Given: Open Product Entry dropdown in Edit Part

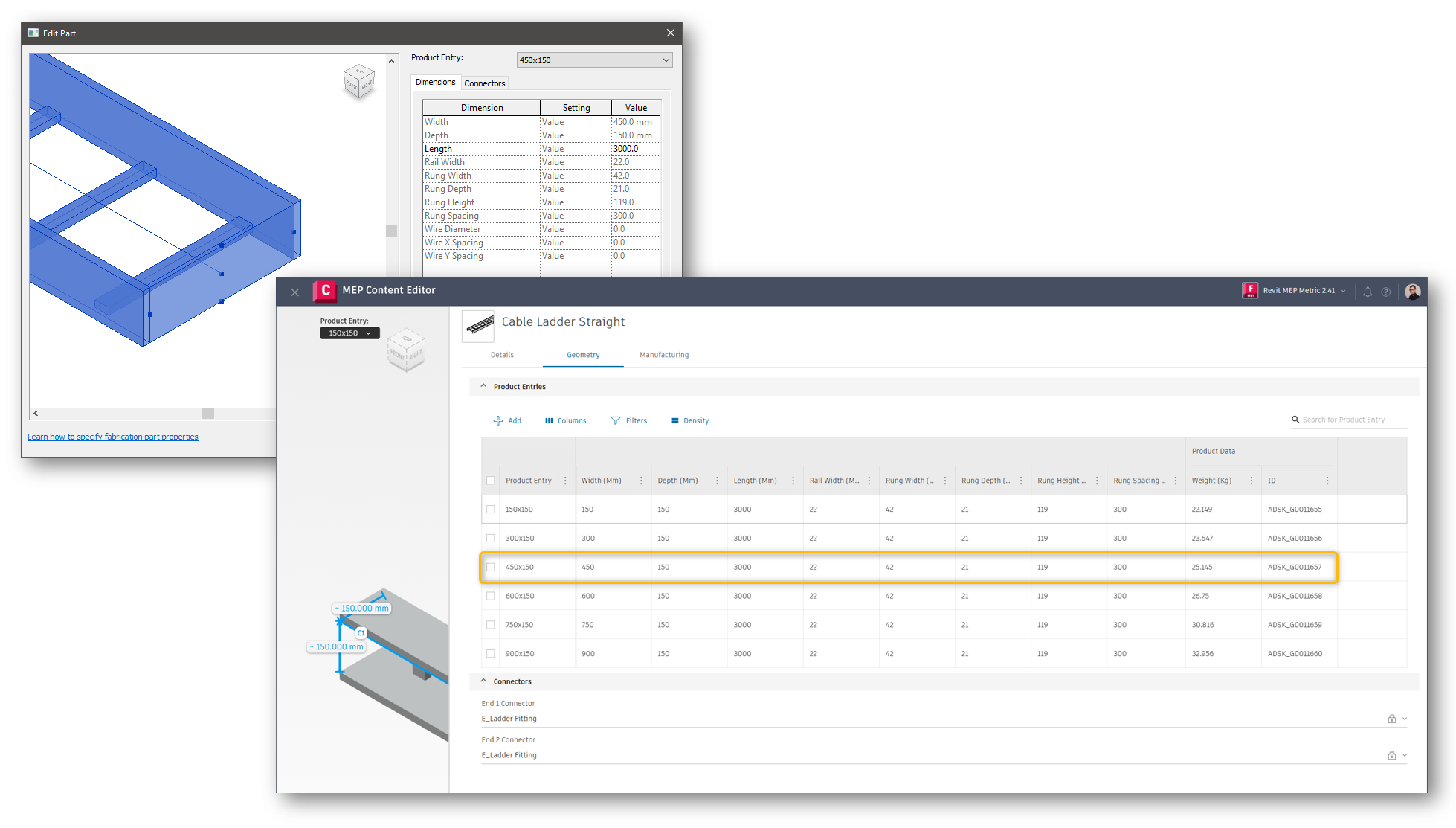Looking at the screenshot, I should pyautogui.click(x=594, y=60).
